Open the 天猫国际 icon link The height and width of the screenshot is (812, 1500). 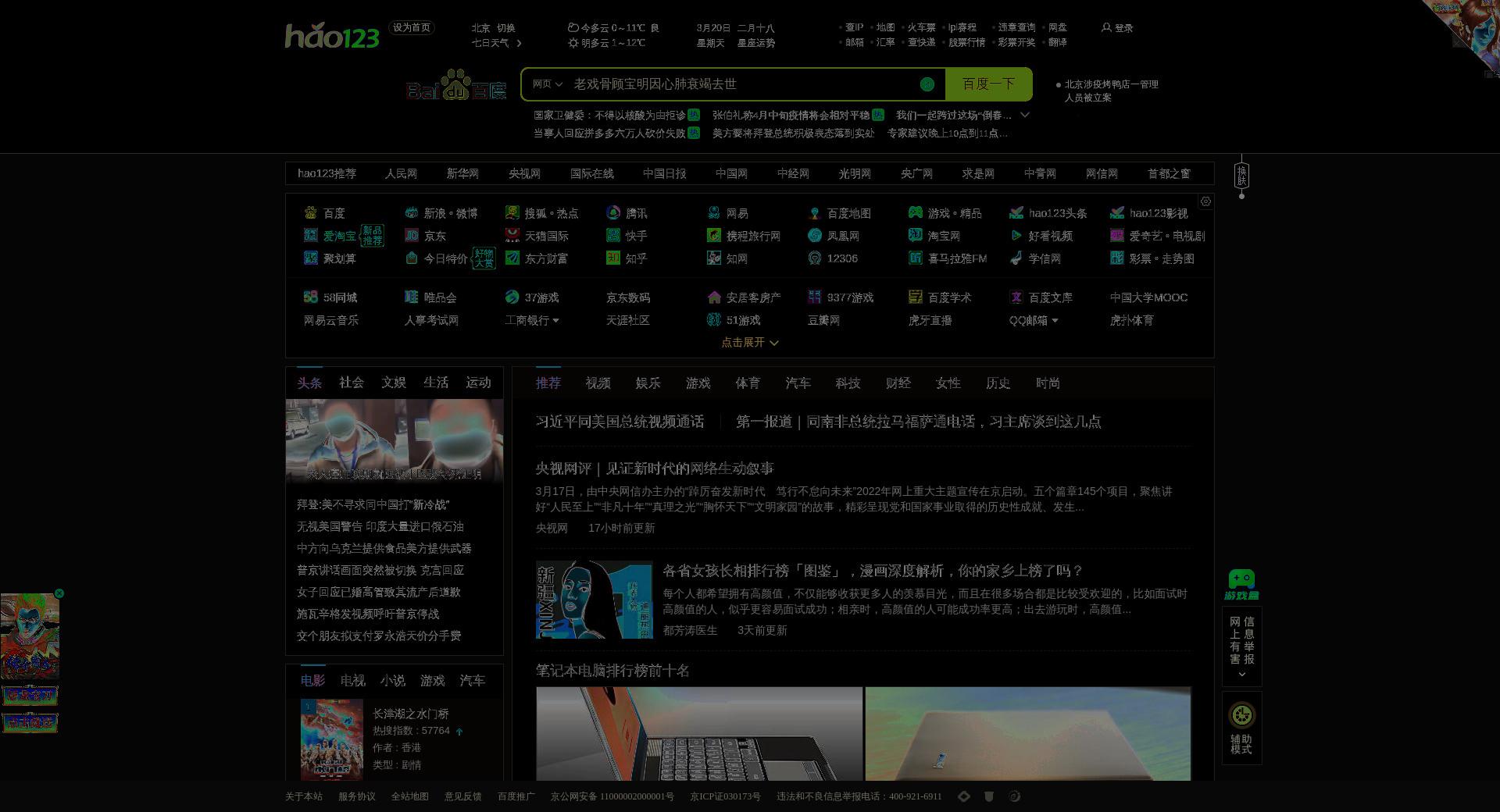click(x=512, y=235)
